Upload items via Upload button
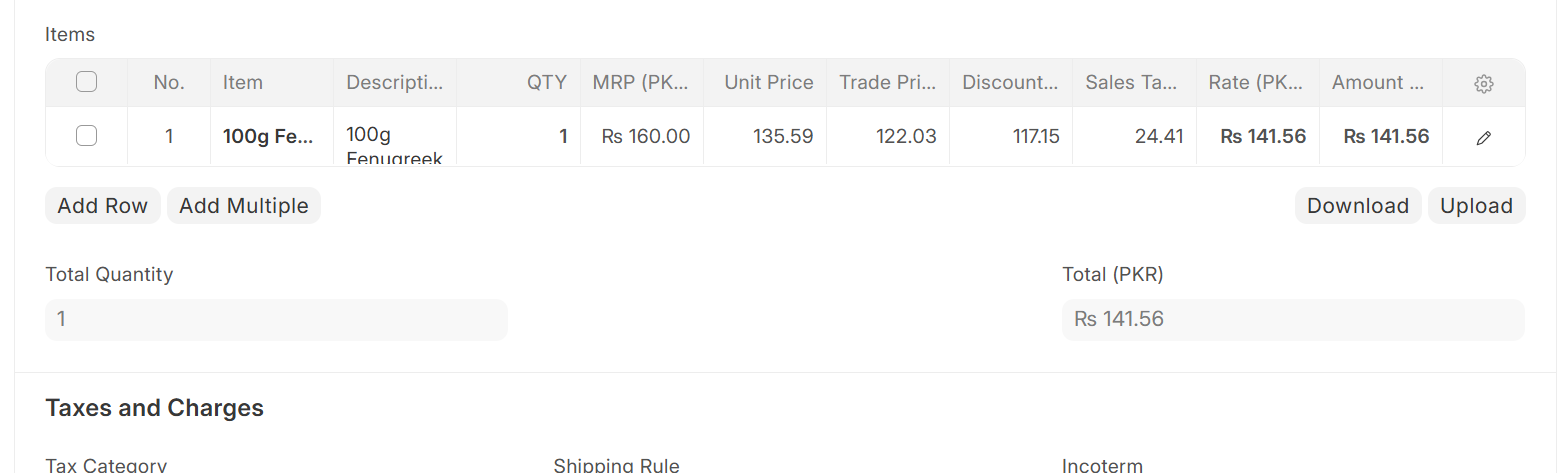 1476,206
